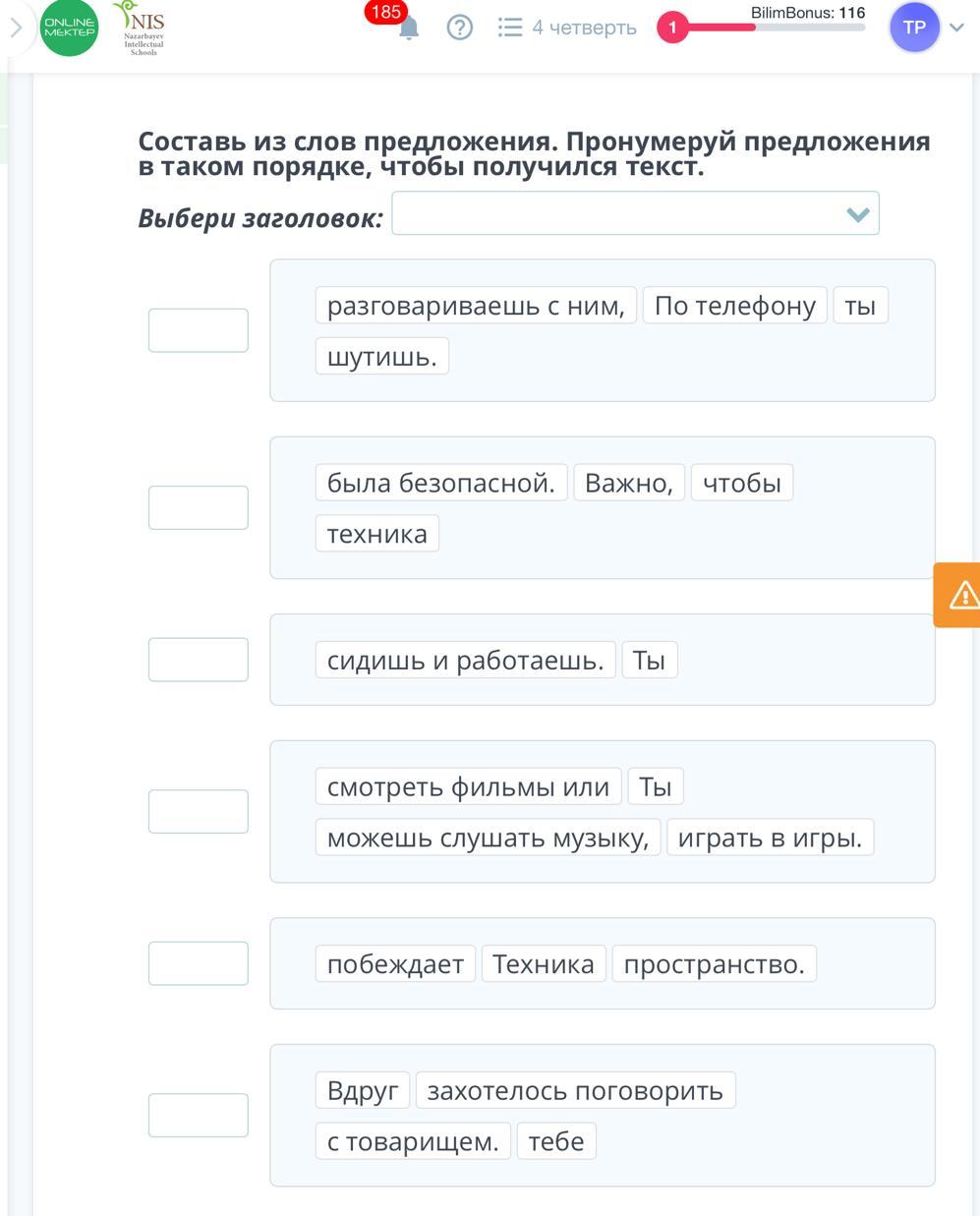Open the list icon next to 4 четверть
The image size is (980, 1216).
pos(510,28)
